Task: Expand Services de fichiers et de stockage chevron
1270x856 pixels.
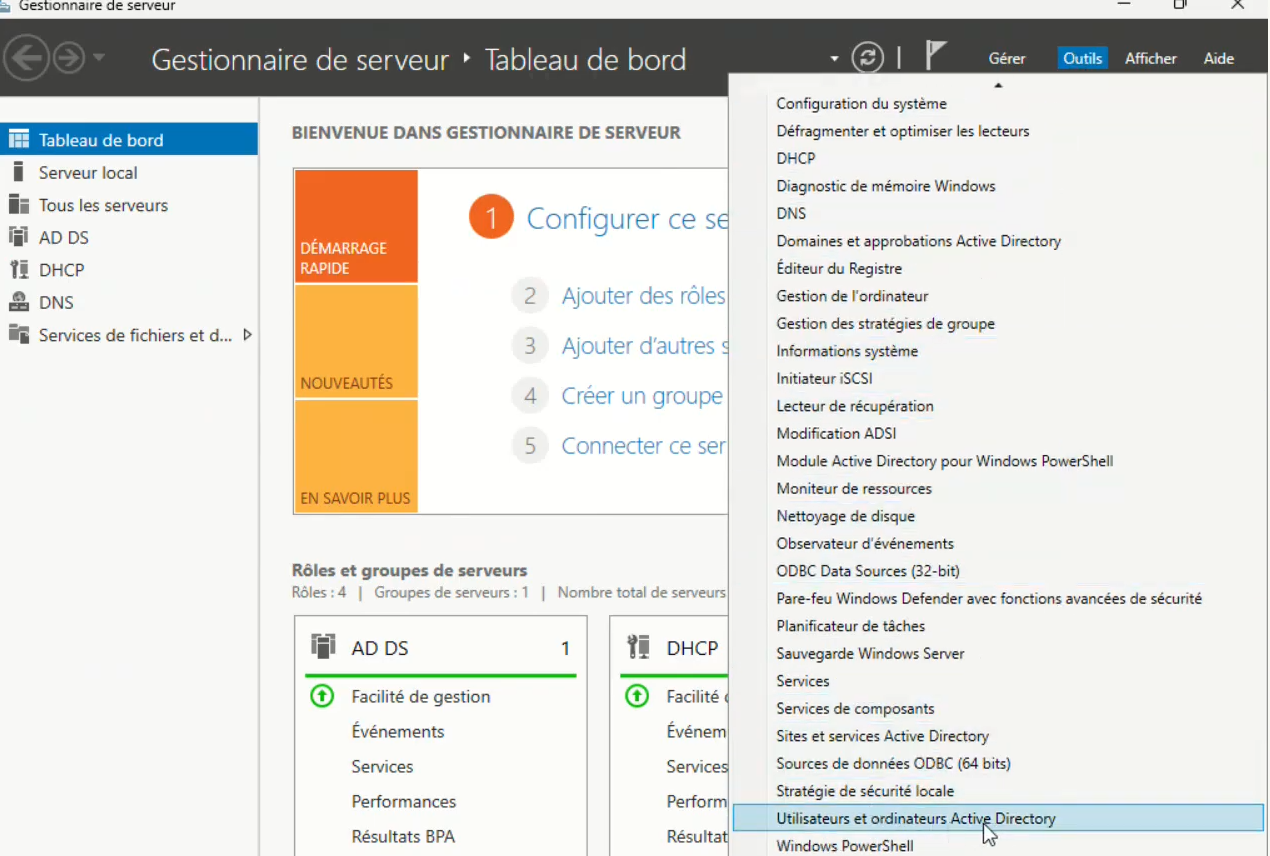Action: point(247,336)
